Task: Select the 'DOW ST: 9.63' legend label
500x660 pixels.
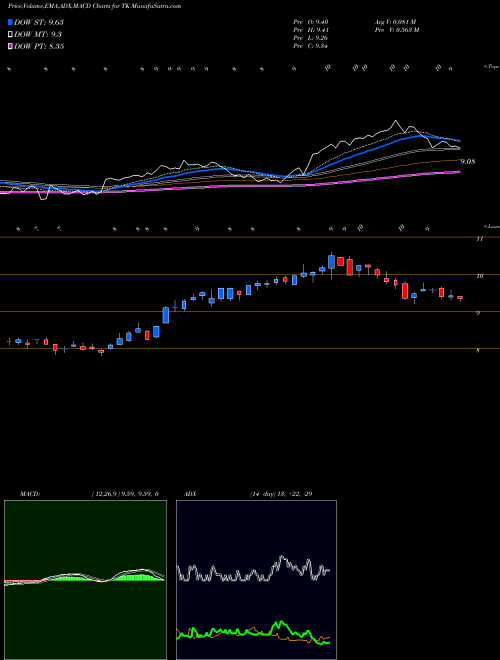Action: [x=39, y=22]
